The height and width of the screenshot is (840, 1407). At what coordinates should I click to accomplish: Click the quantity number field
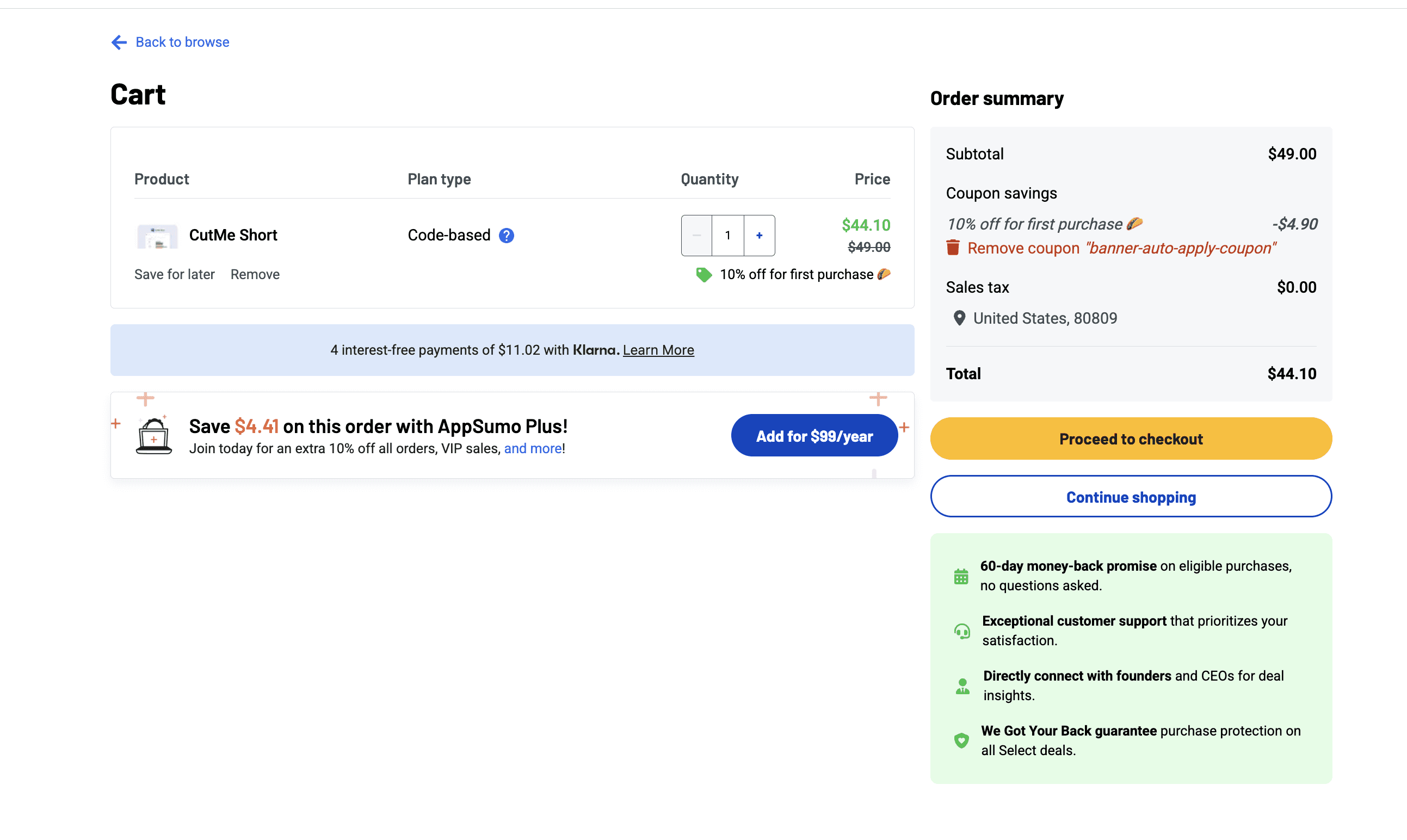727,236
